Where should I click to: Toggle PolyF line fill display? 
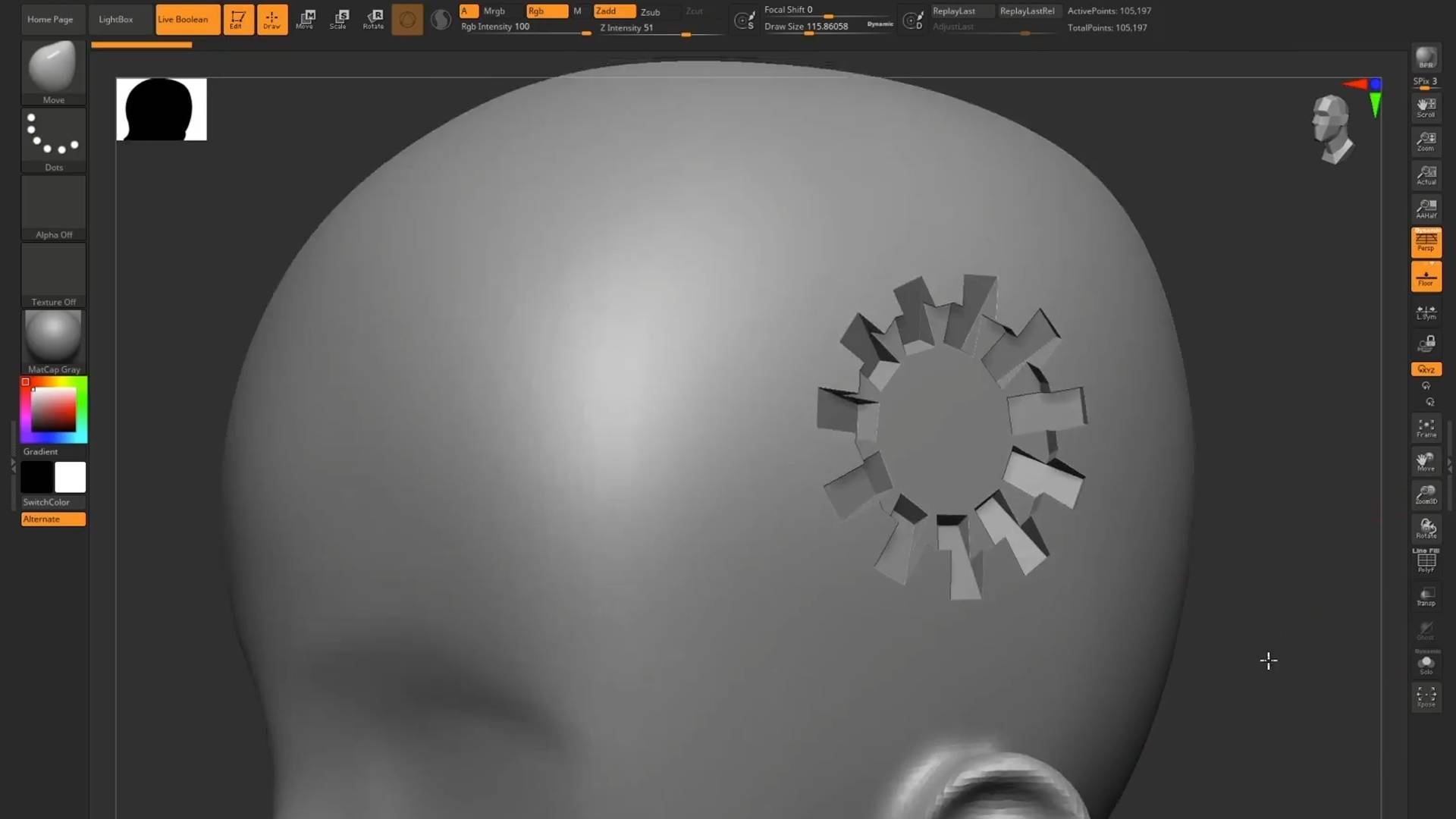pyautogui.click(x=1426, y=562)
